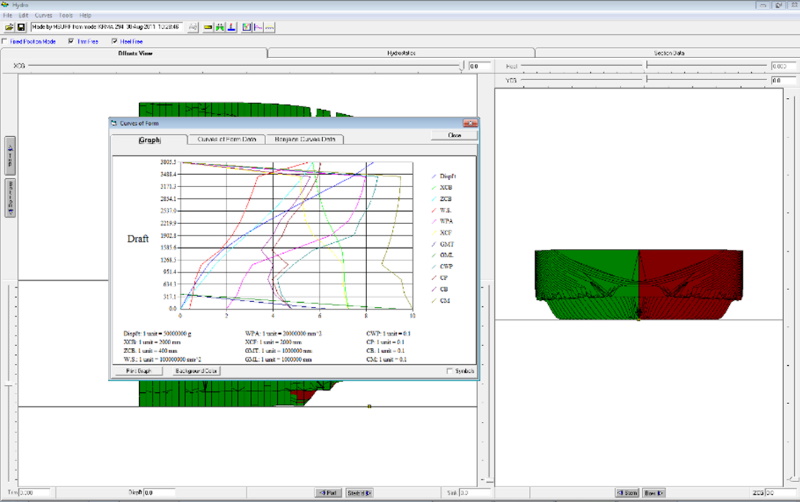The height and width of the screenshot is (502, 800).
Task: Click the open file folder icon
Action: (8, 27)
